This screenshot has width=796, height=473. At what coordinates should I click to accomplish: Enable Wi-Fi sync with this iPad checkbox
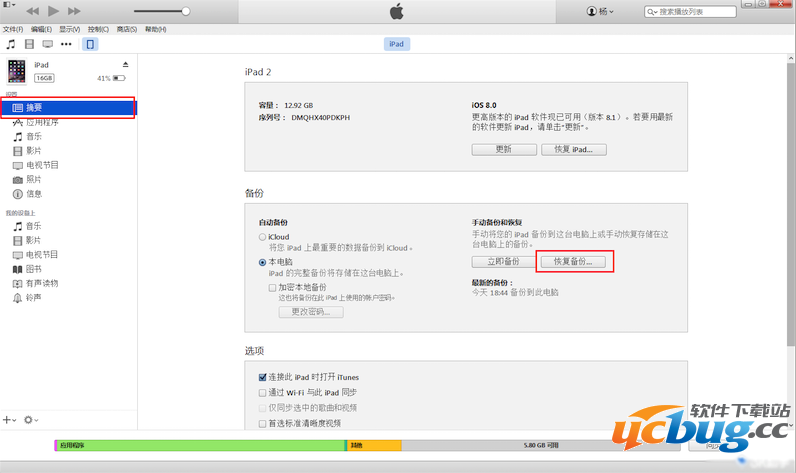pos(263,393)
